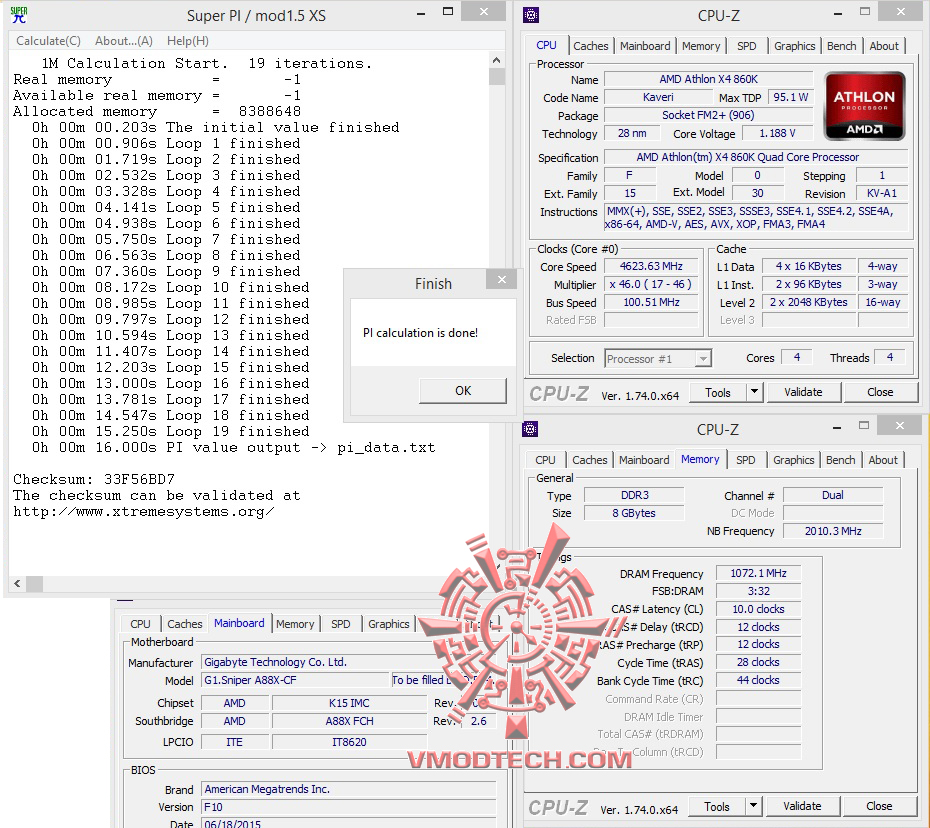
Task: Click Validate in Memory CPU-Z window
Action: (802, 806)
